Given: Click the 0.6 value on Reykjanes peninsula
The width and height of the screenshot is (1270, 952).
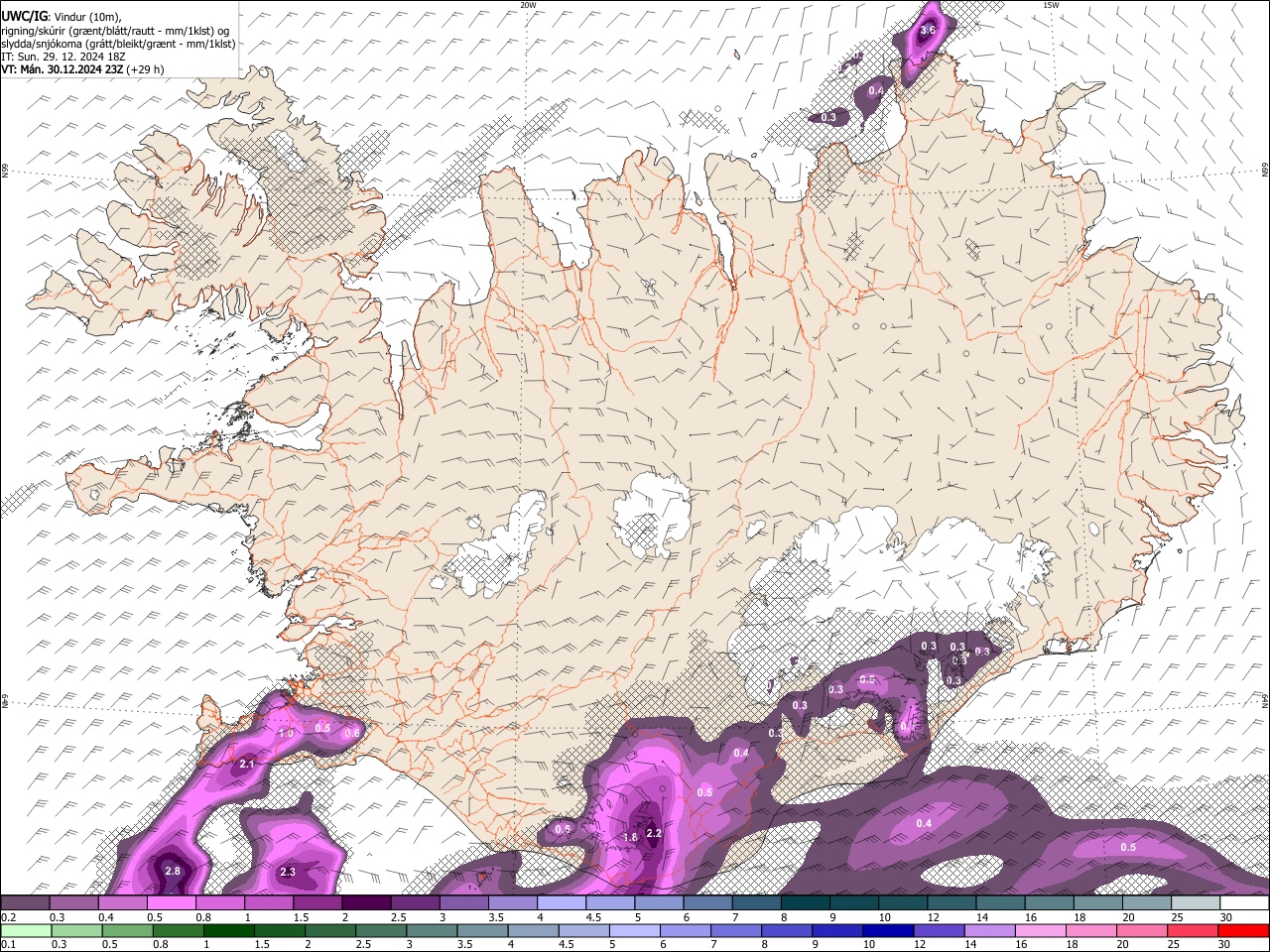Looking at the screenshot, I should coord(351,733).
